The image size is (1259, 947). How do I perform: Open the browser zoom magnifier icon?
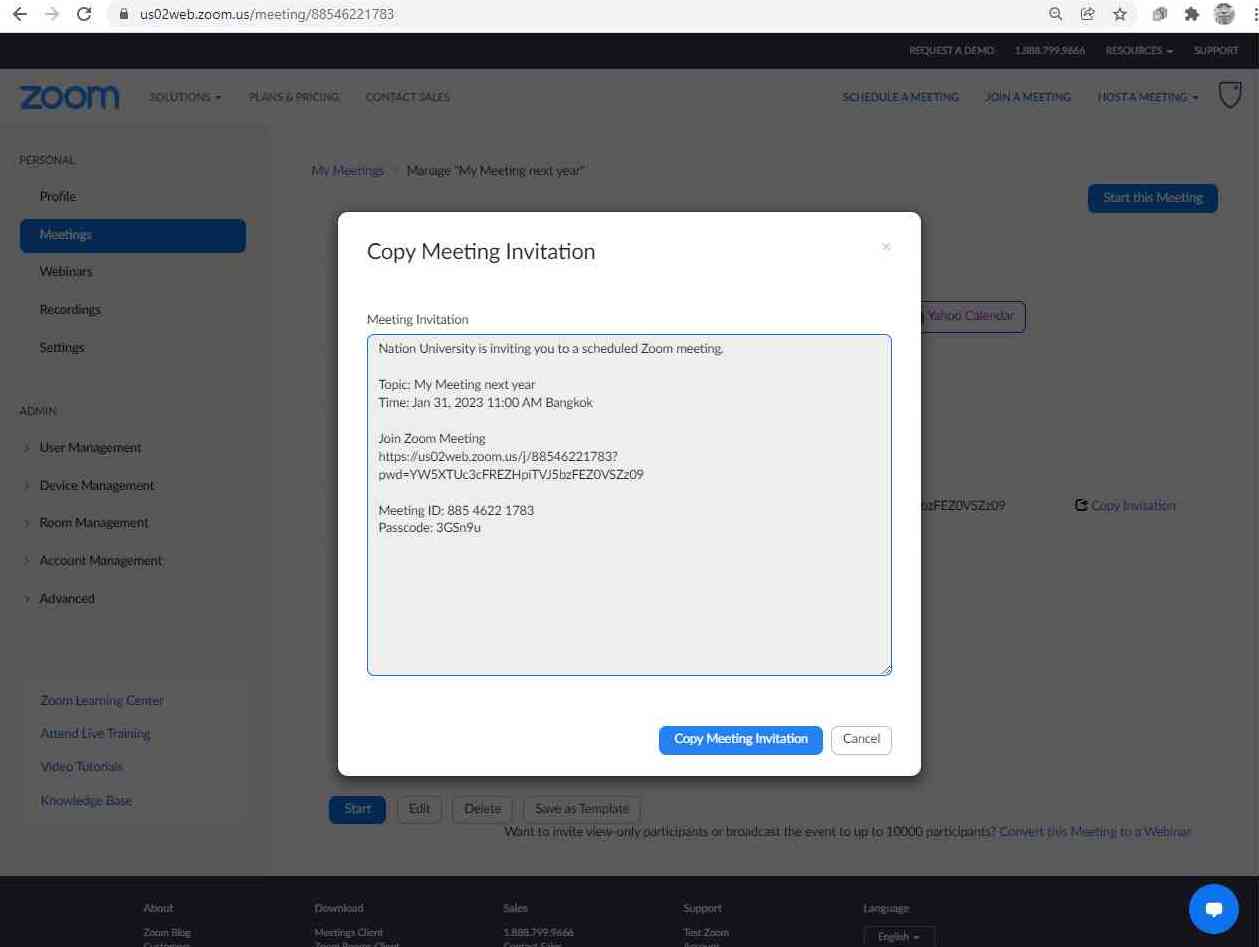(1055, 15)
